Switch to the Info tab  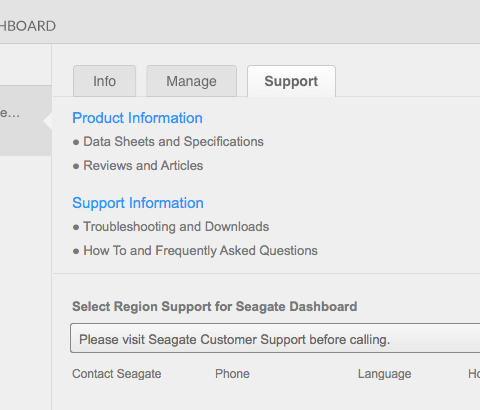point(104,81)
